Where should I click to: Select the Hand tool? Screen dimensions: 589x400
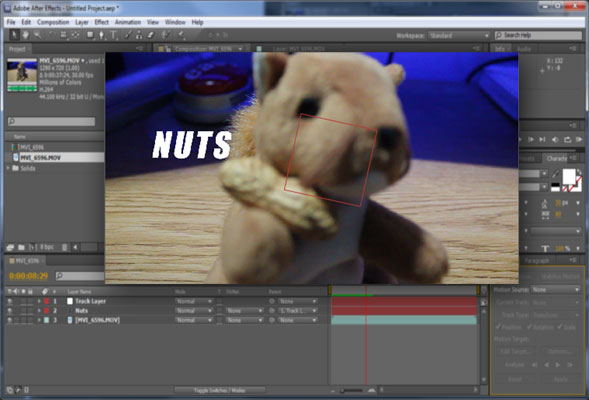coord(26,35)
